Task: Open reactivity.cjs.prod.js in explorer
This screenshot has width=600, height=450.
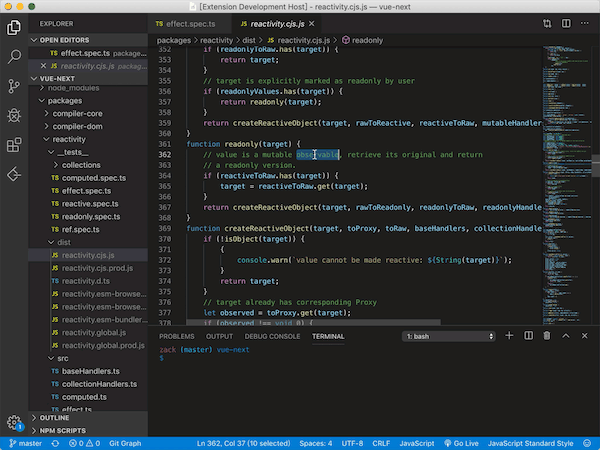Action: point(88,268)
